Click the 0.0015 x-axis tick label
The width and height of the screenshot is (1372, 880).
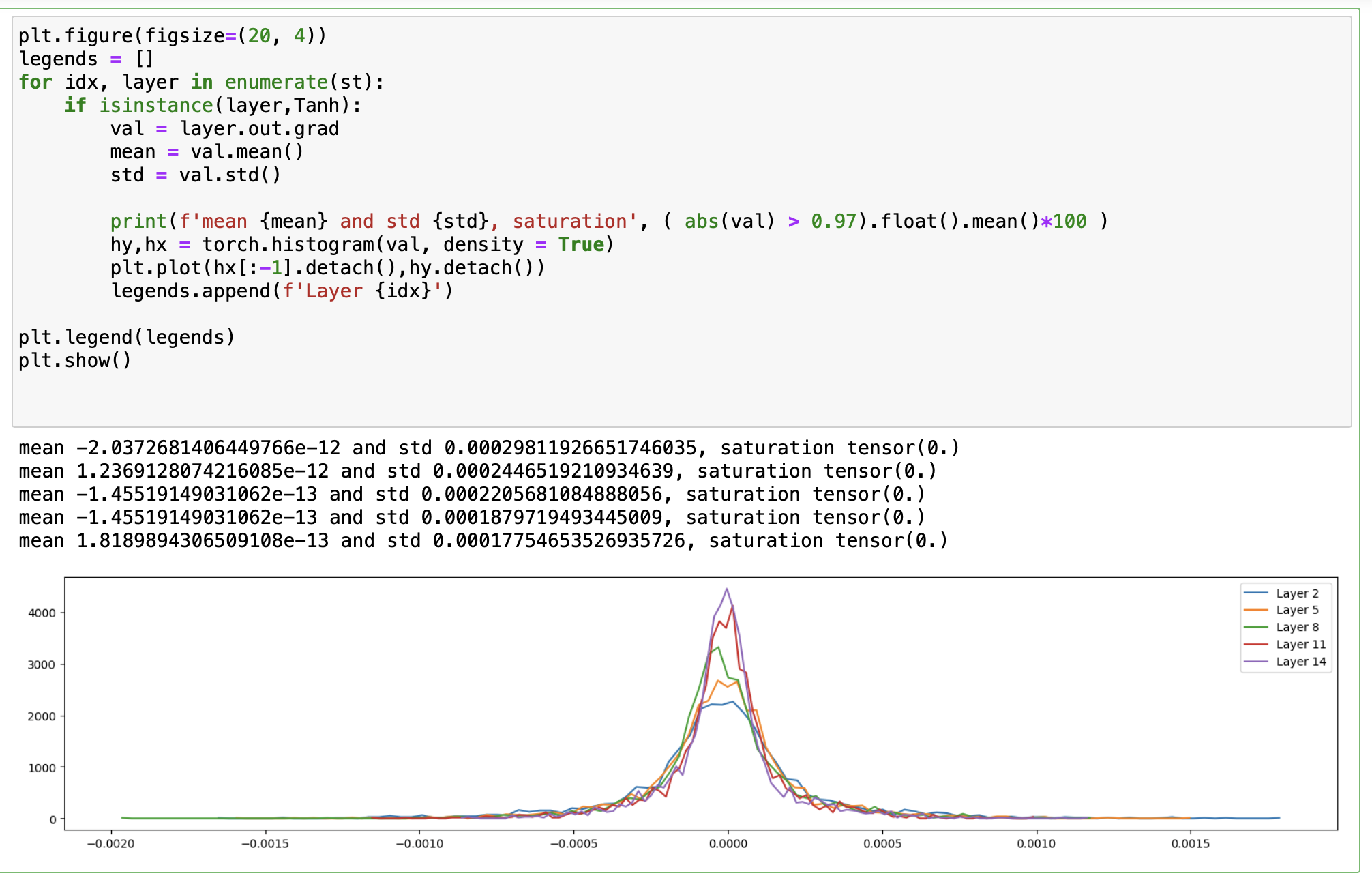pos(1190,844)
